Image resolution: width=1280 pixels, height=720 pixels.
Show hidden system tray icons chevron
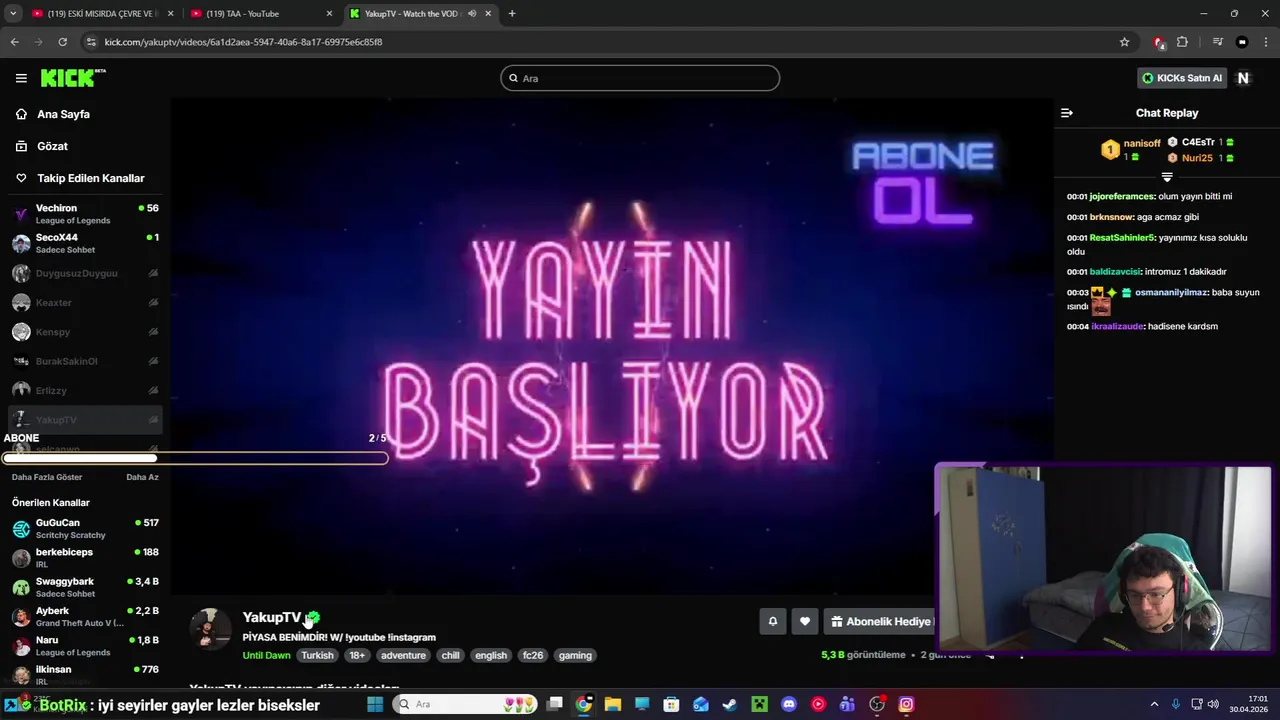point(1154,704)
